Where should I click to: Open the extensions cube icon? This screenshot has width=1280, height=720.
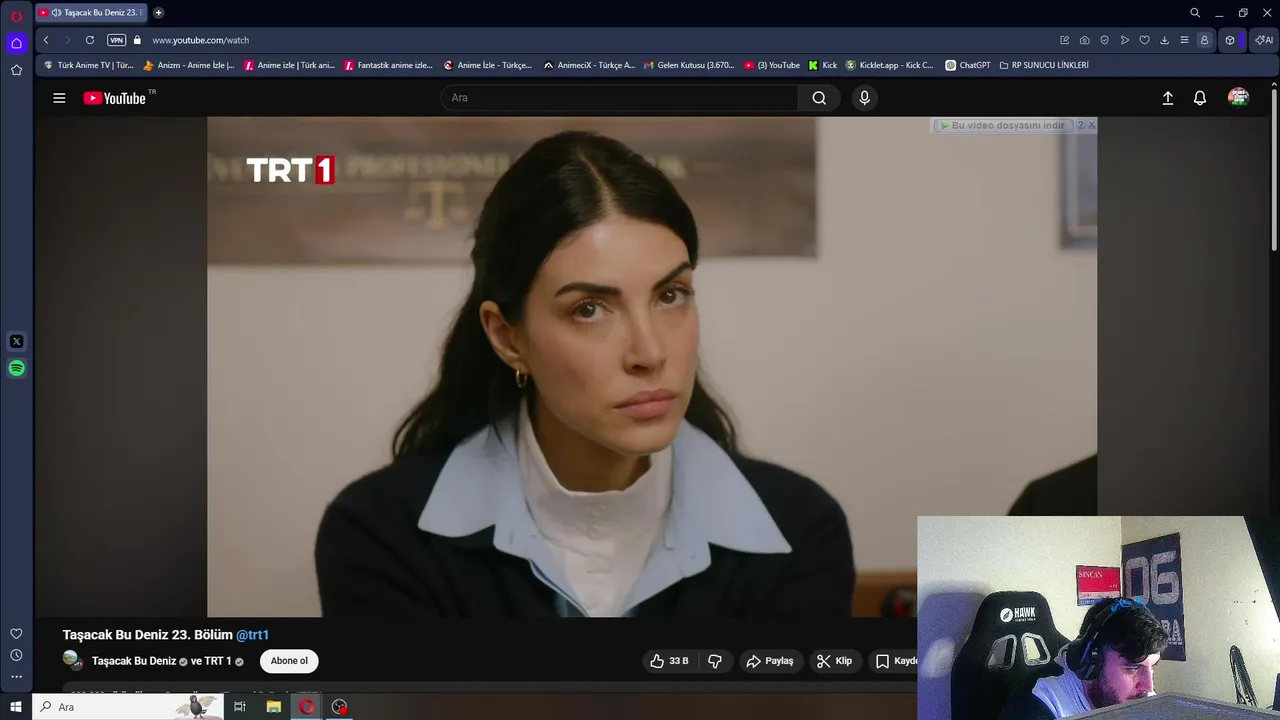[1230, 40]
